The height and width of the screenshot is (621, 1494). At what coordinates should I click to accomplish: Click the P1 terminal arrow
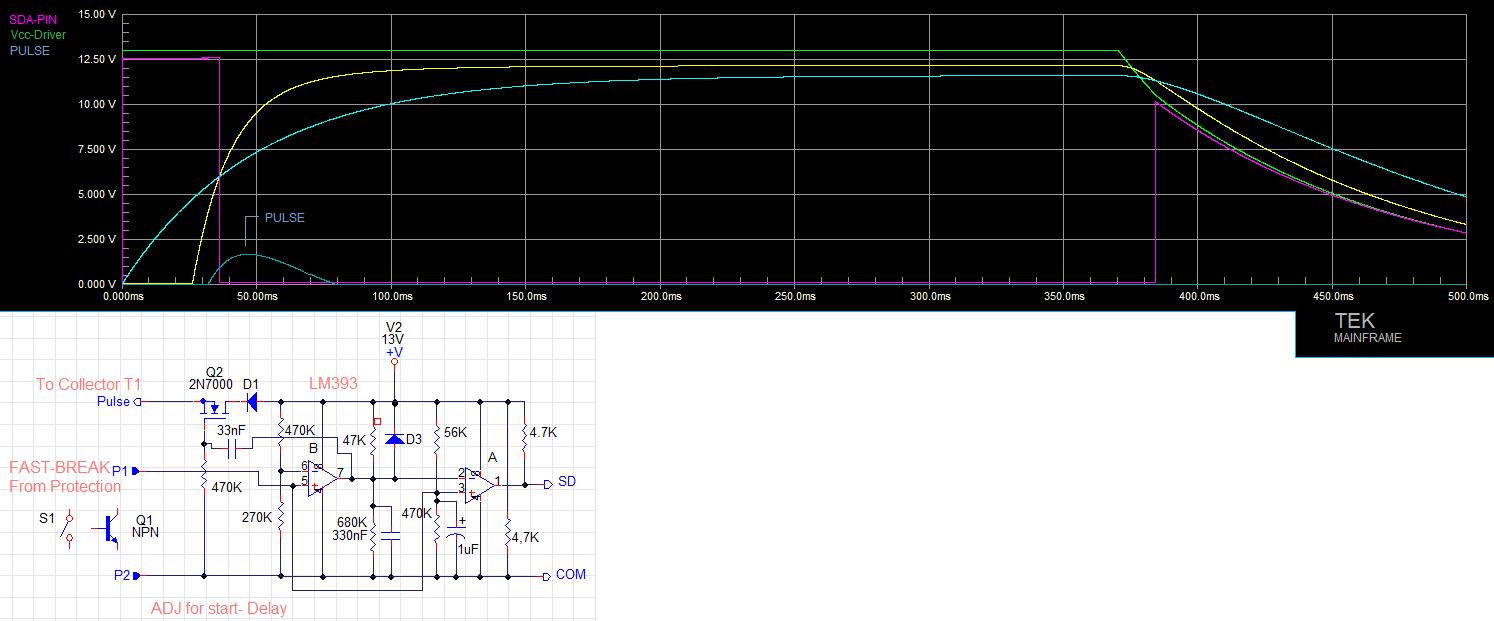coord(137,469)
